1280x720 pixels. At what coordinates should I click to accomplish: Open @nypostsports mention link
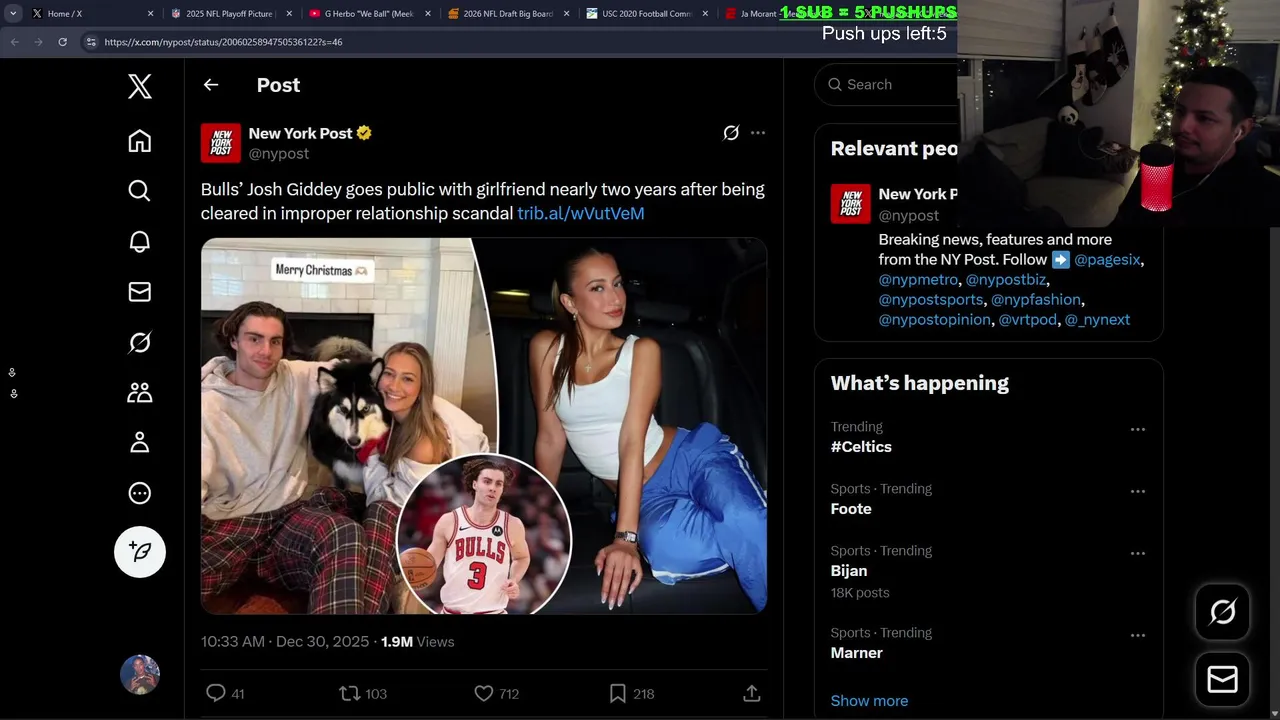point(931,300)
